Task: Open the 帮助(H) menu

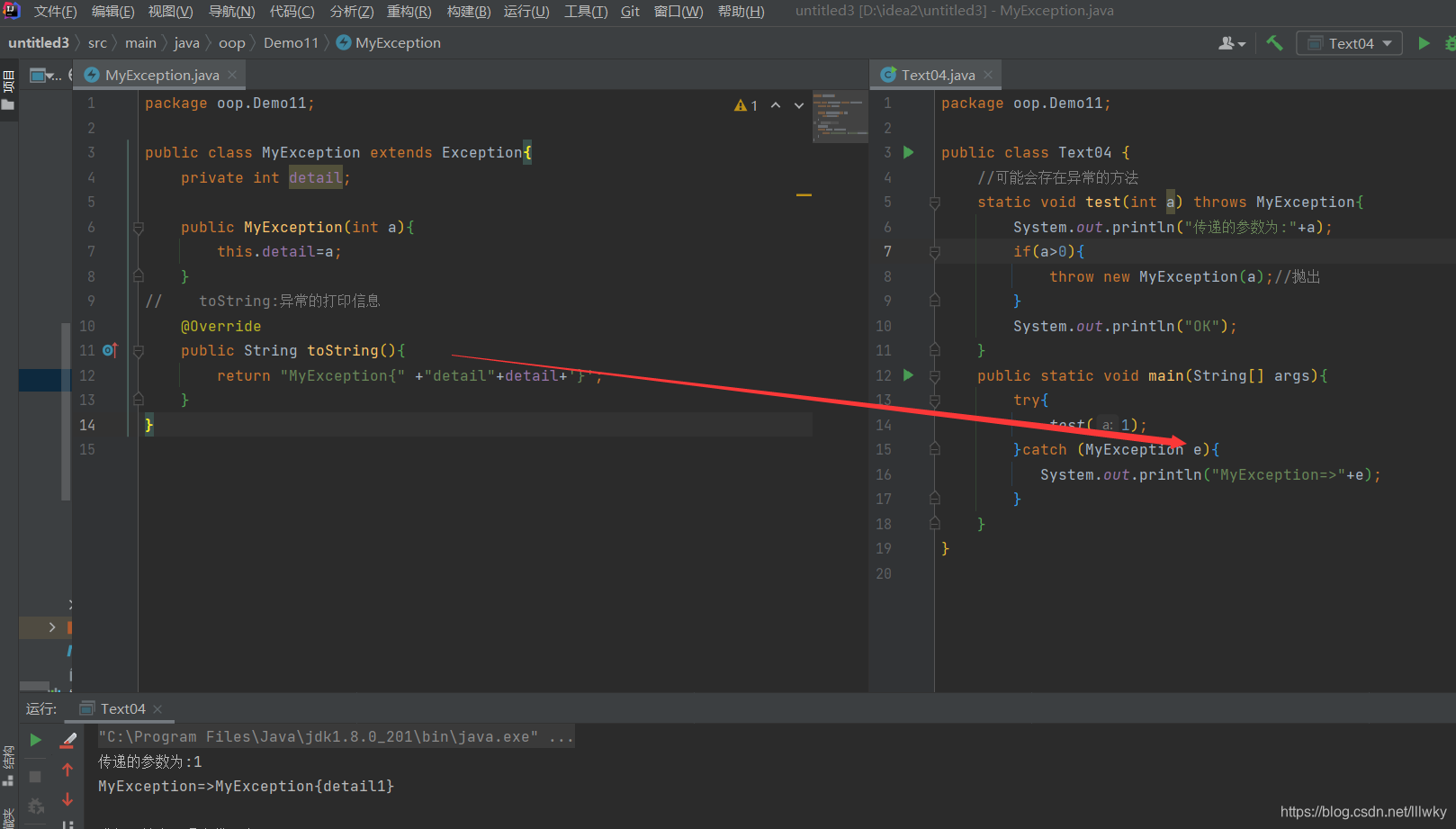Action: [x=741, y=11]
